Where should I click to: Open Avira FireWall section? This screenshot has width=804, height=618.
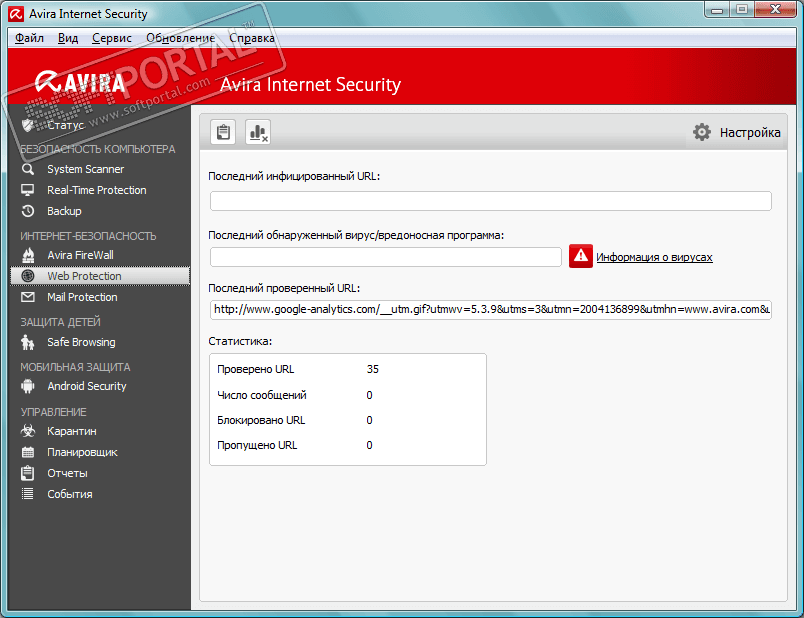(81, 255)
